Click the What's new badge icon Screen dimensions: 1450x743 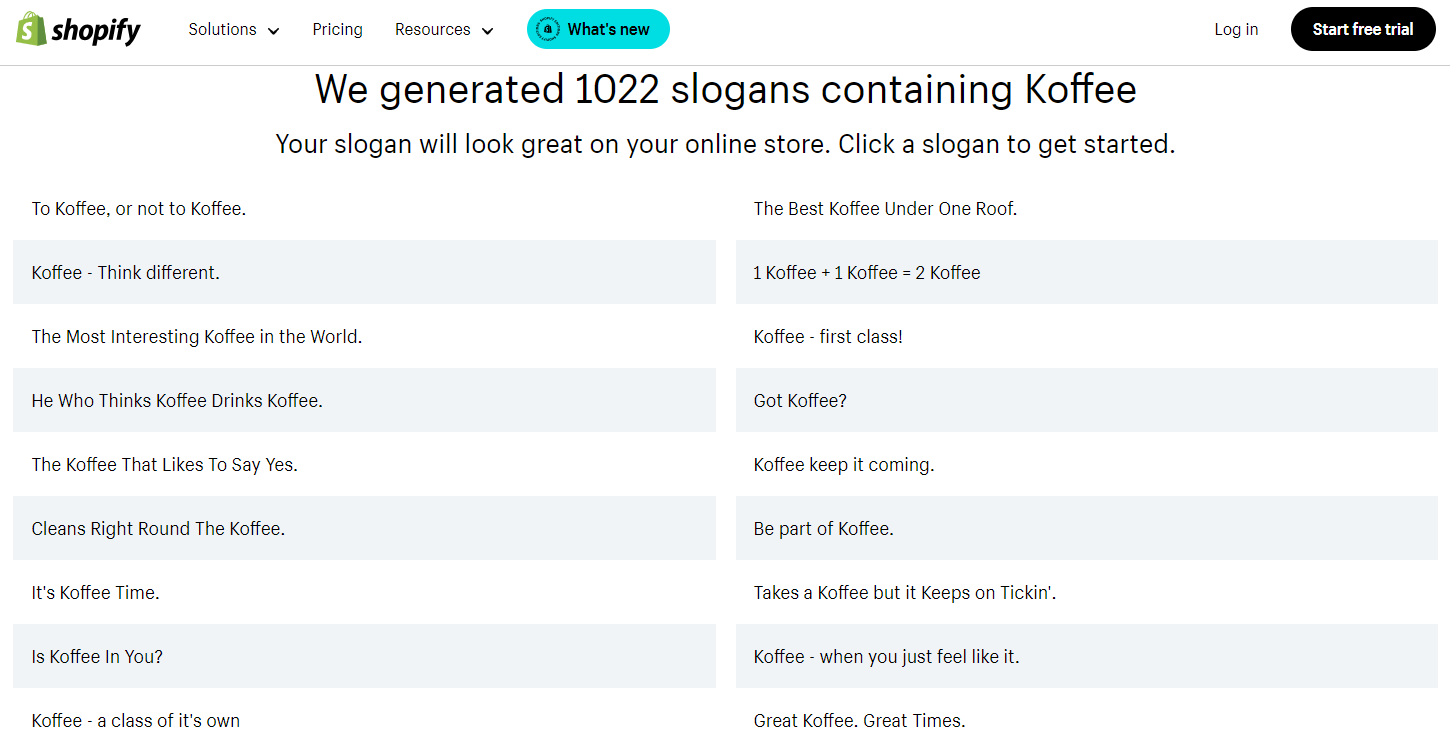(x=547, y=29)
